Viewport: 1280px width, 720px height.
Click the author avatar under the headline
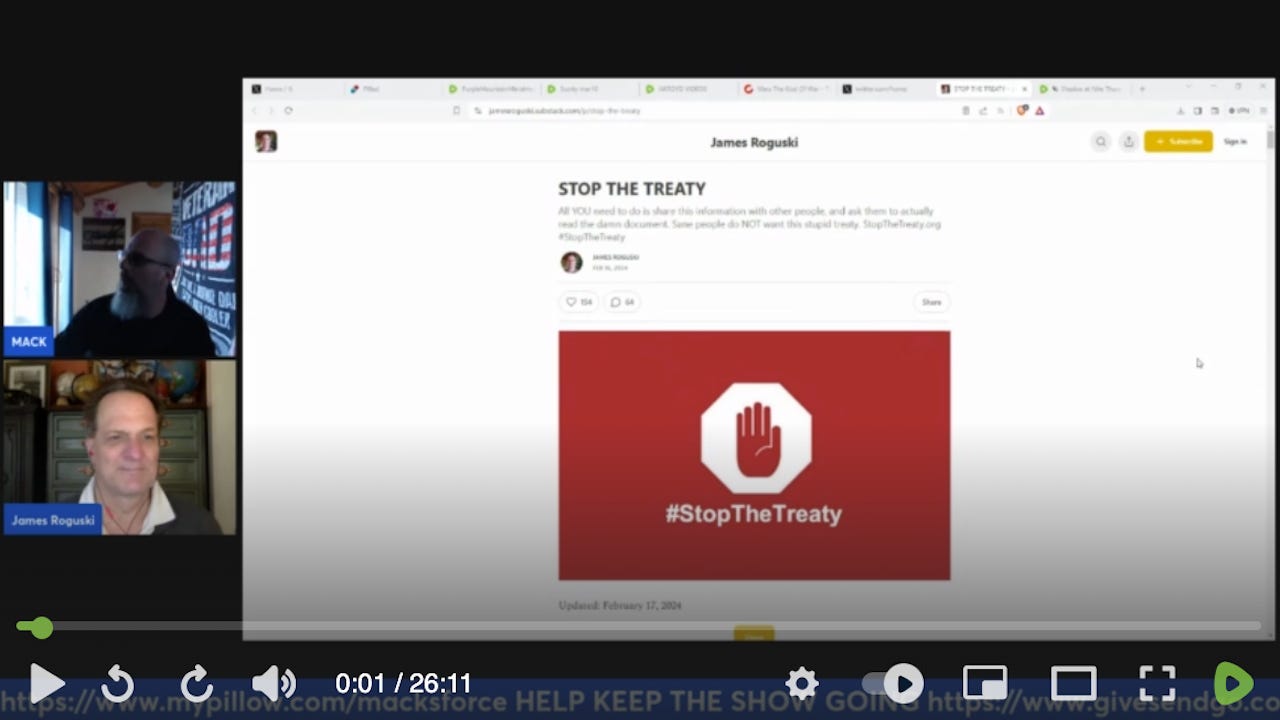pyautogui.click(x=571, y=262)
